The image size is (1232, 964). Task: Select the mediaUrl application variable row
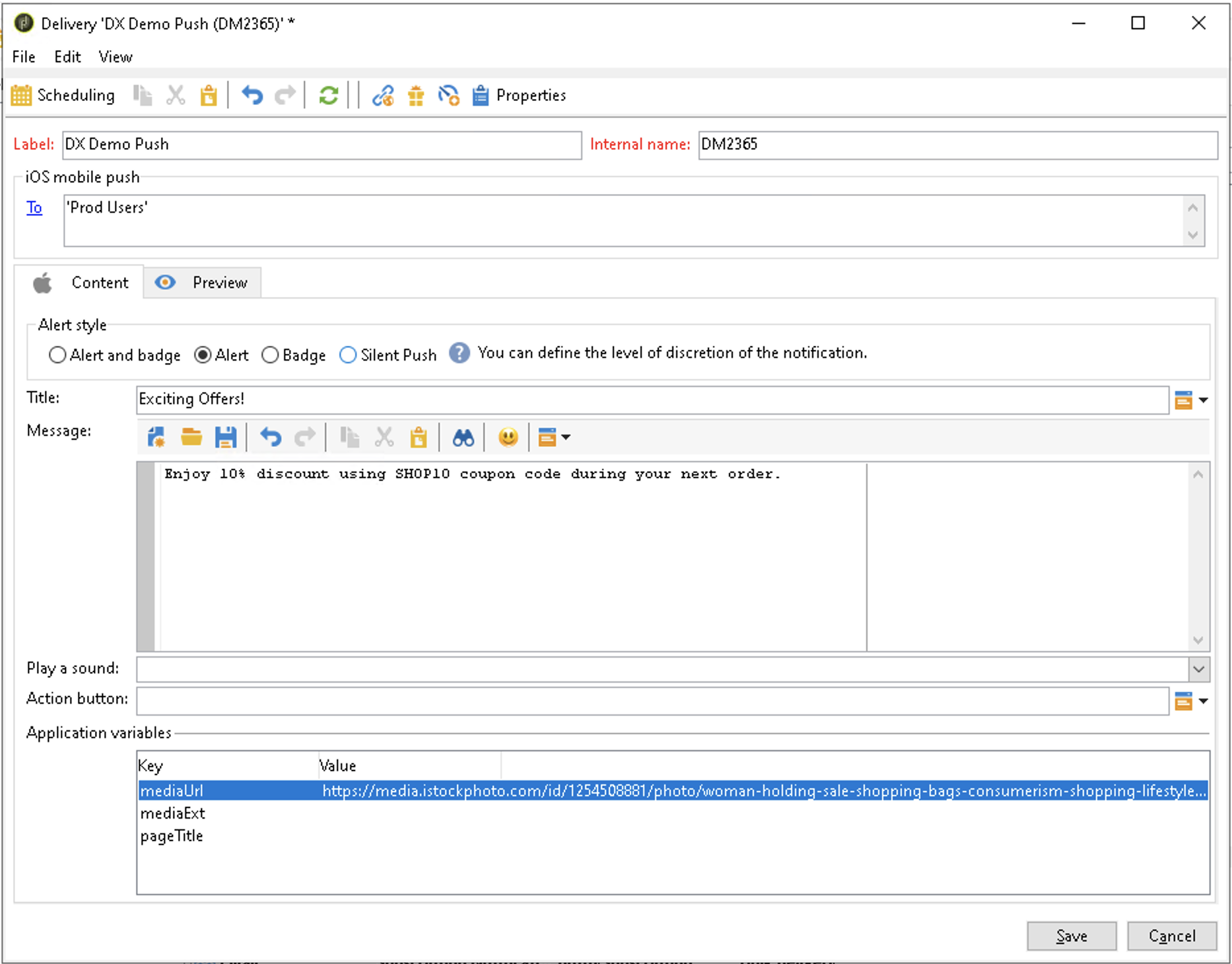(673, 790)
